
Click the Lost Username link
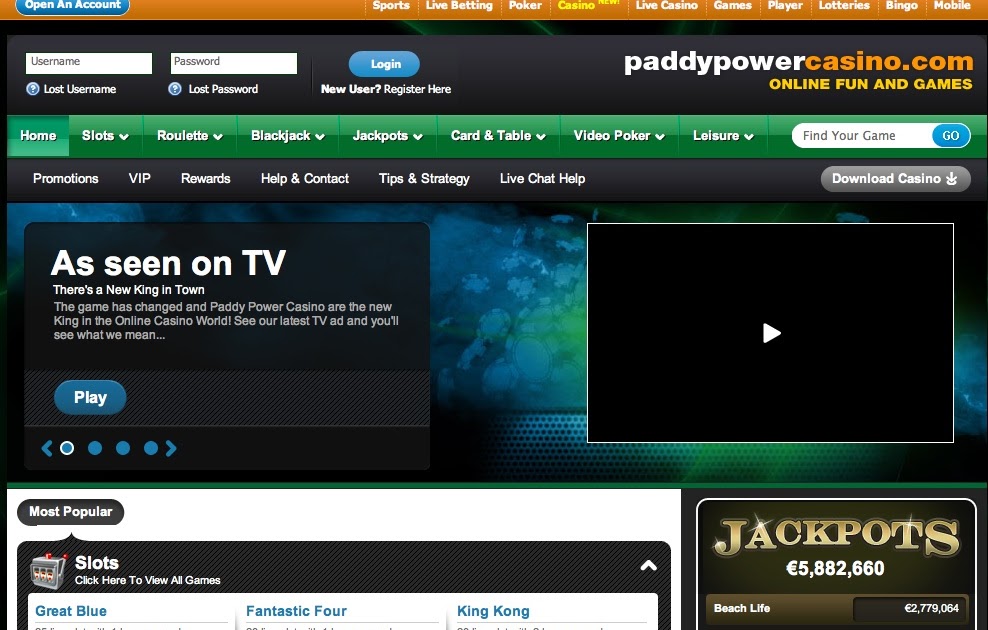point(80,89)
